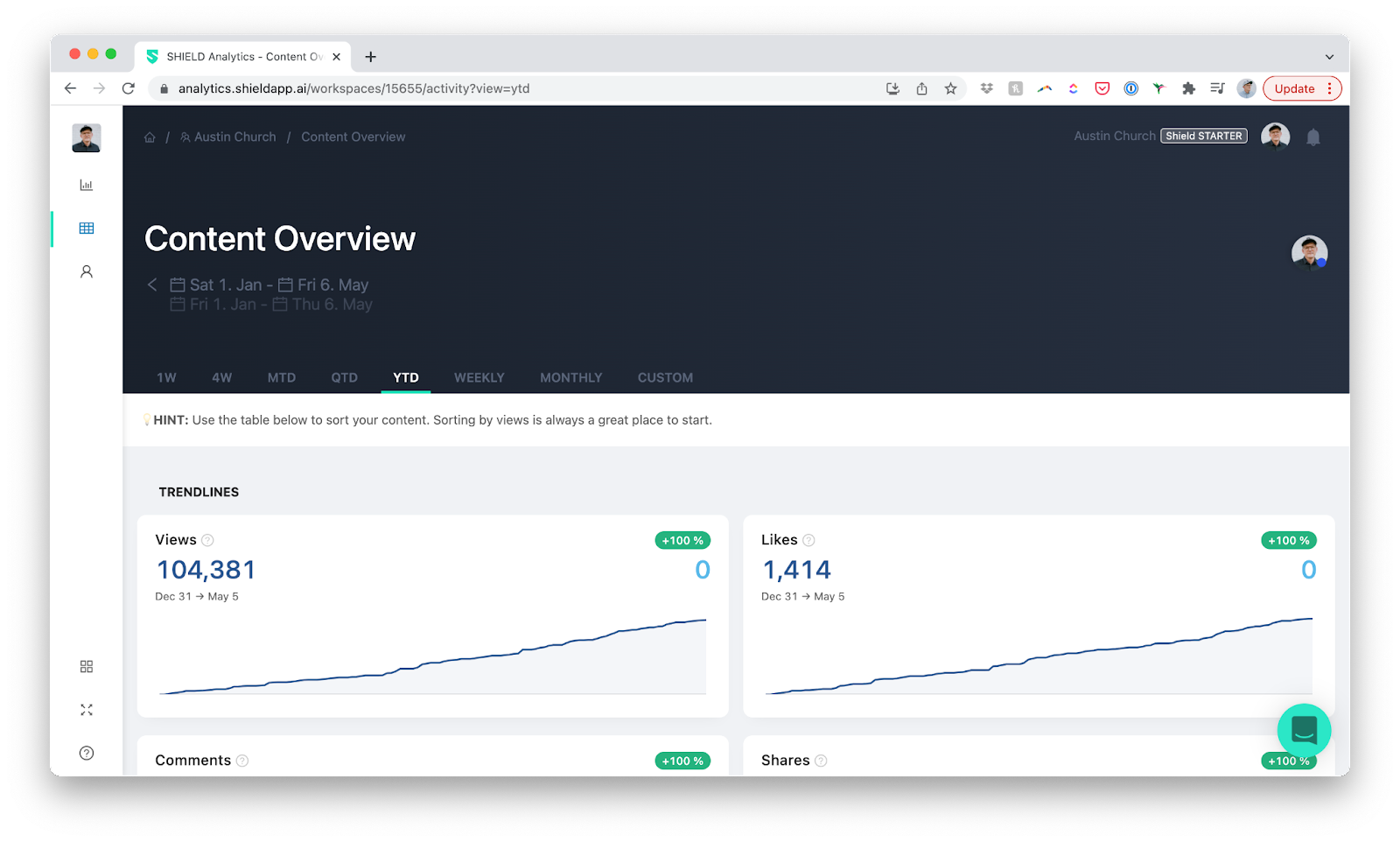
Task: Bookmark the page with star icon
Action: (x=950, y=88)
